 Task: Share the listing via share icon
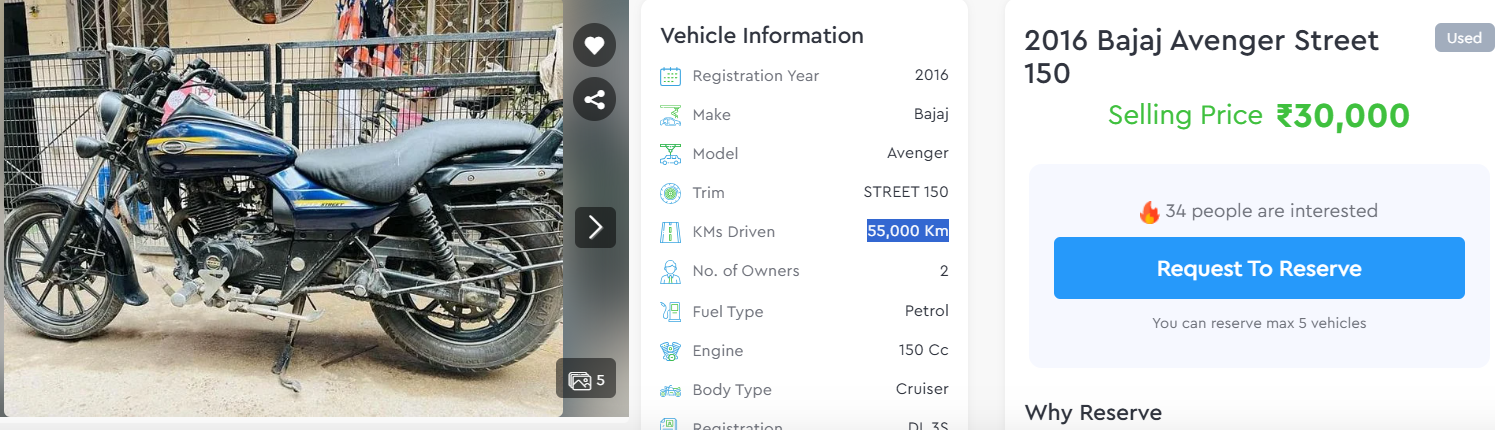coord(594,99)
